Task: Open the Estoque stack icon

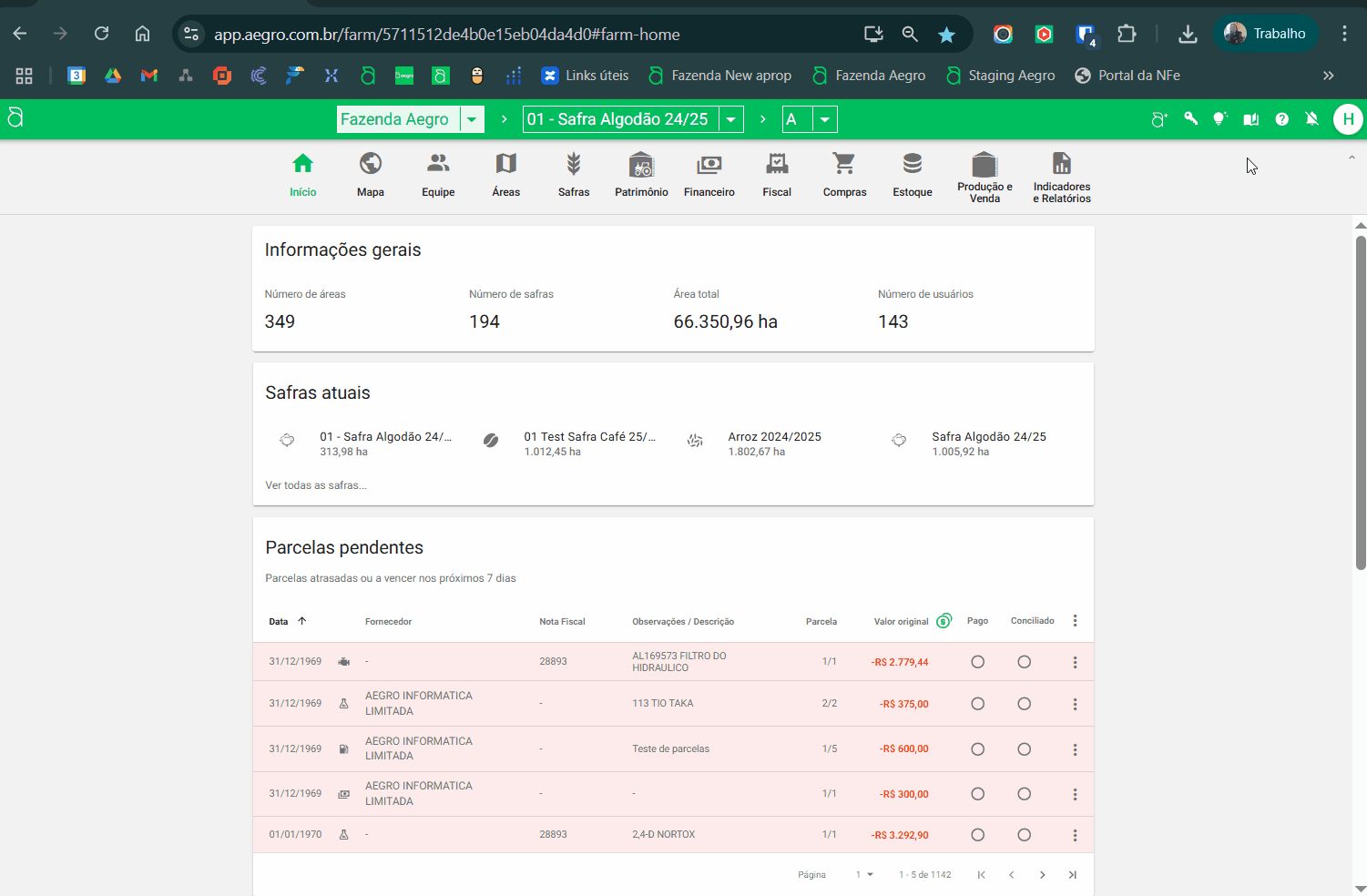Action: pos(912,164)
